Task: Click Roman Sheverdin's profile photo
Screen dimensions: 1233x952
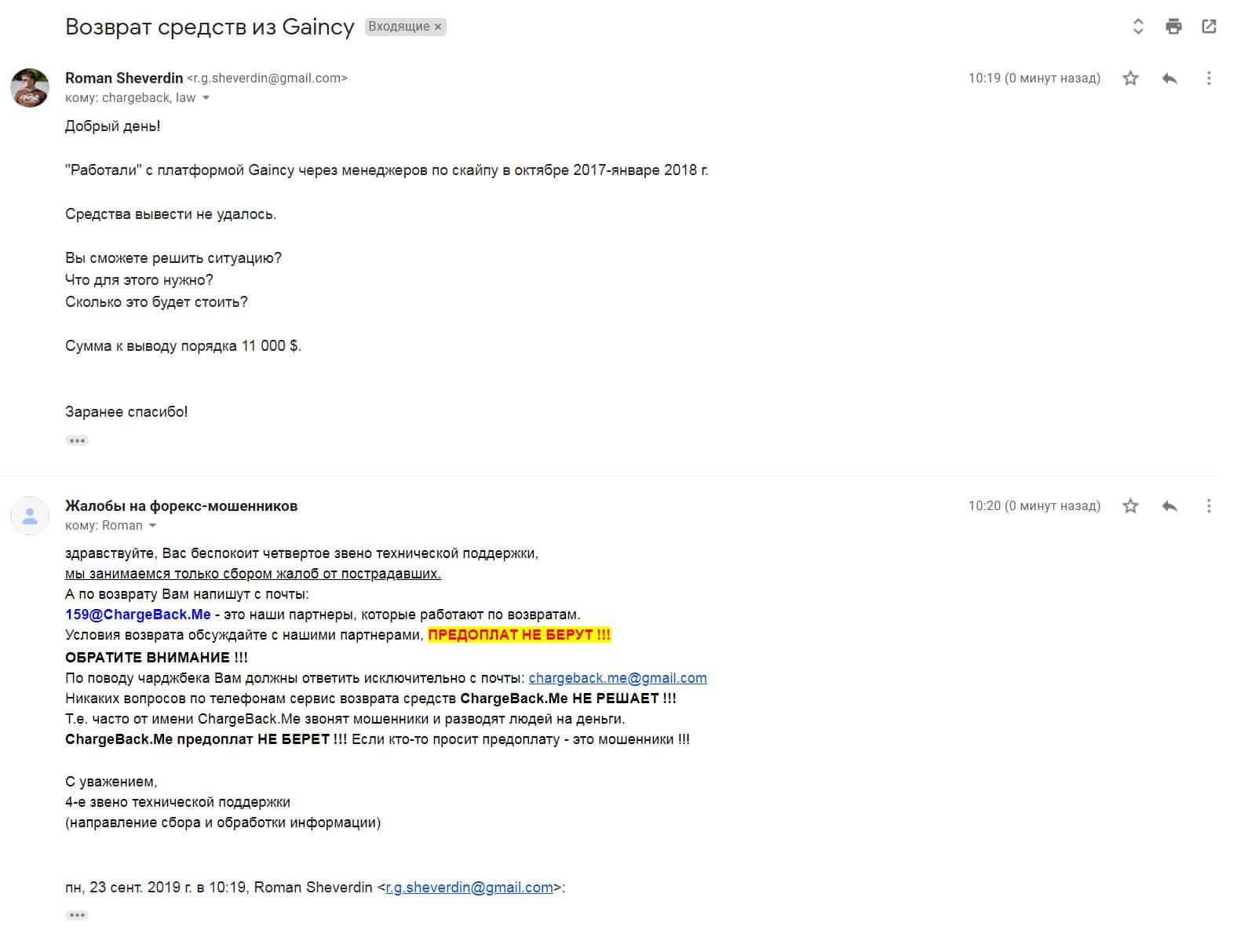Action: coord(30,87)
